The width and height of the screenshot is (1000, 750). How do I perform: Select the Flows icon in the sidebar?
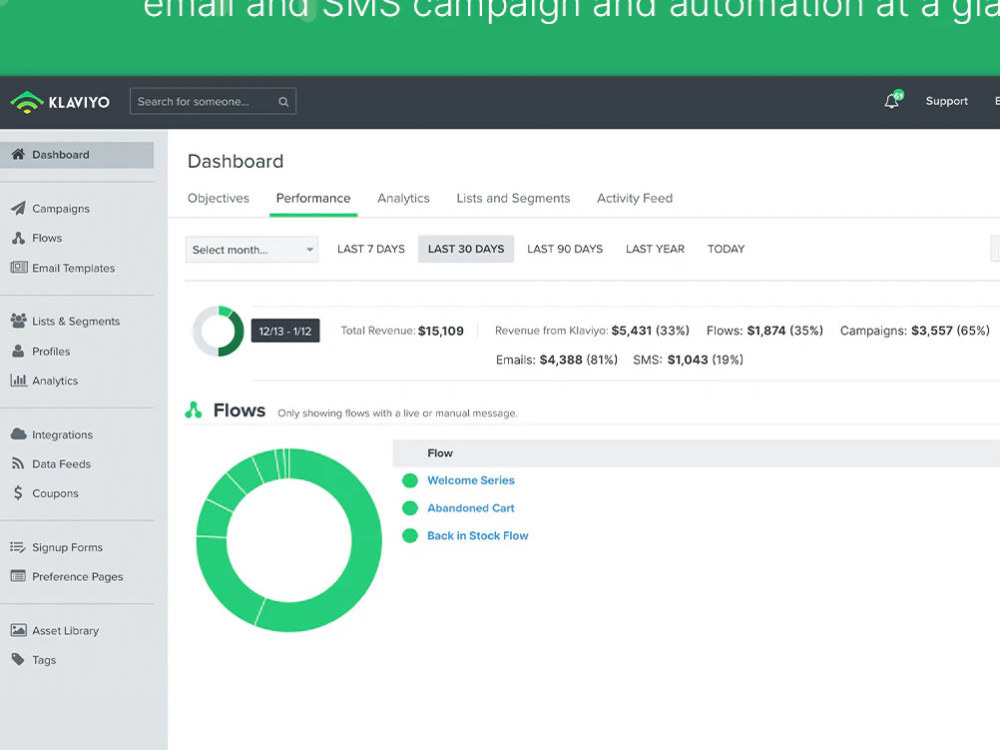(x=20, y=238)
